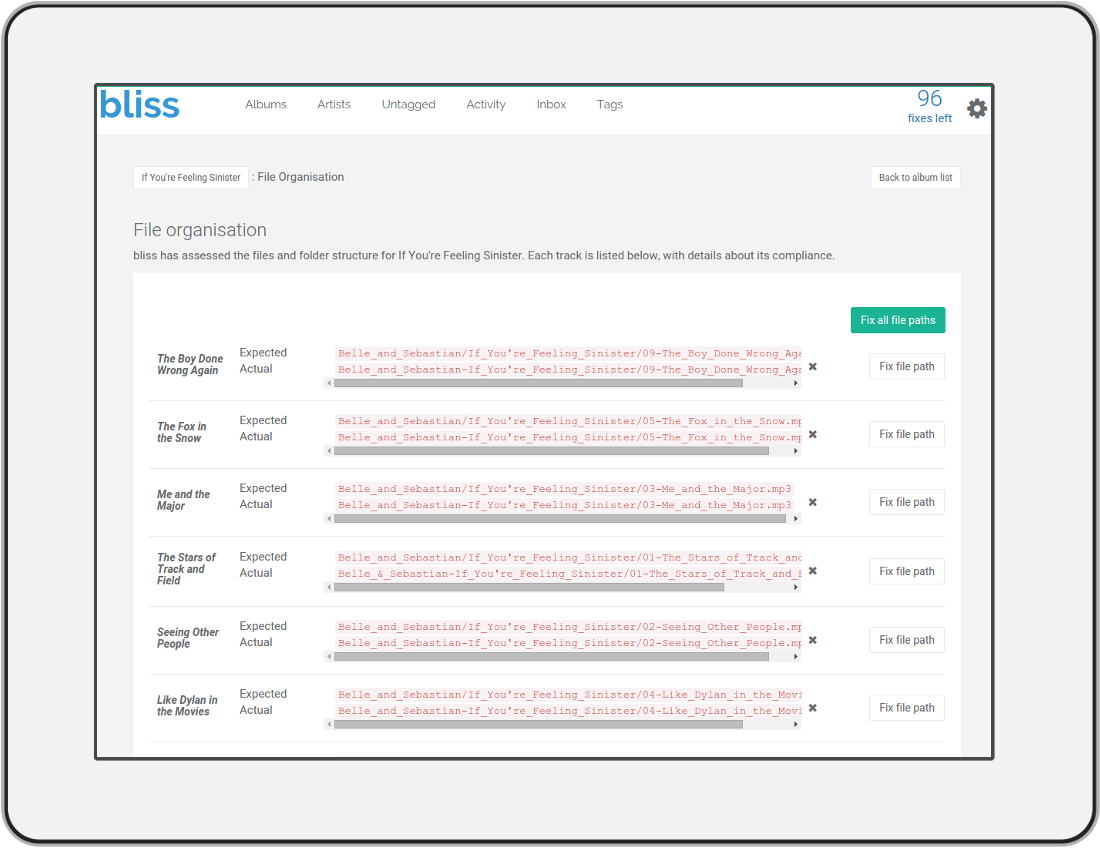Click horizontal scrollbar under Seeing Other People paths
Screen dimensions: 1100x861
tap(551, 657)
